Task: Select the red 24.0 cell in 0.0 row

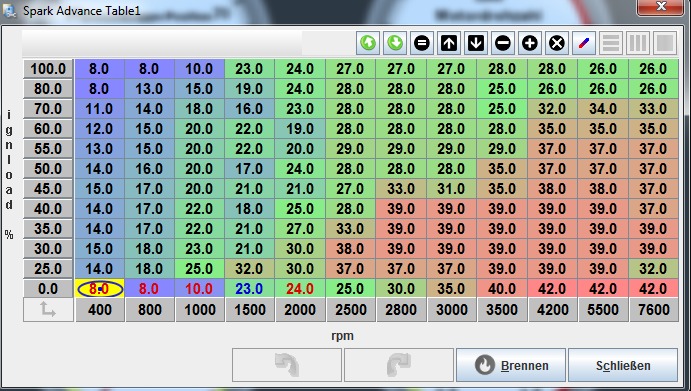Action: pyautogui.click(x=300, y=289)
